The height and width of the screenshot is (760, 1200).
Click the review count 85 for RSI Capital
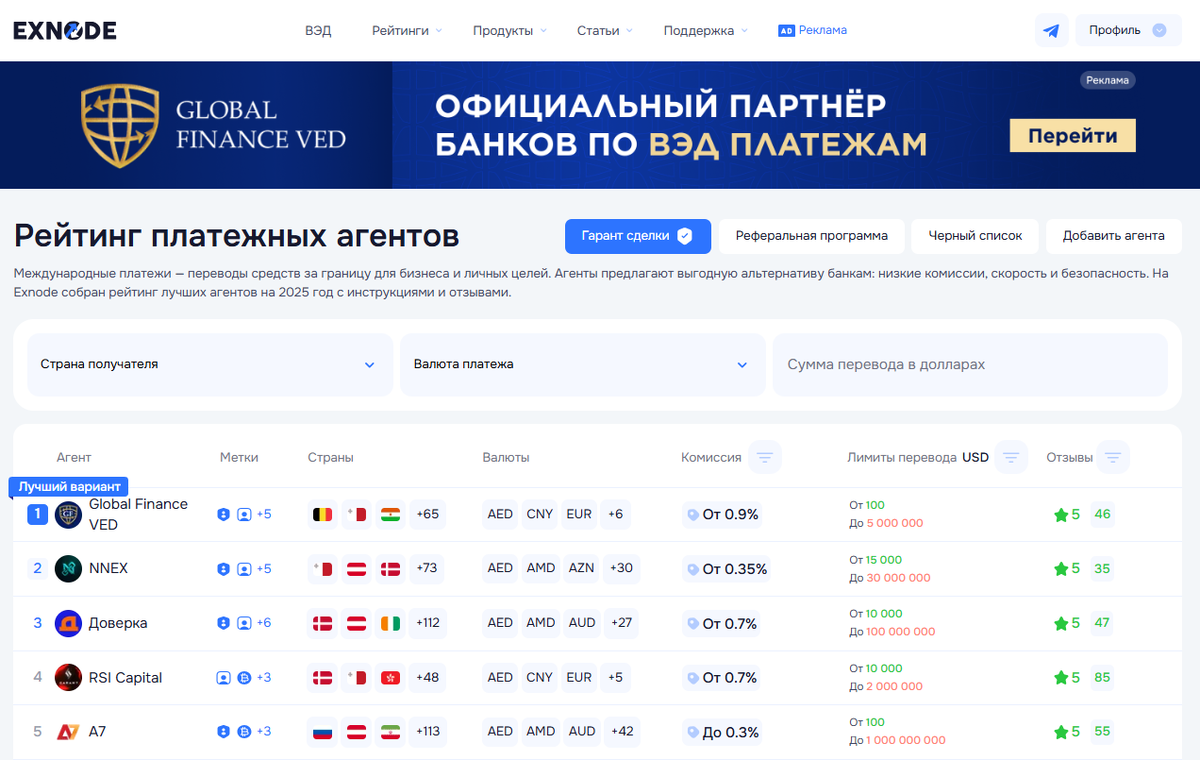click(x=1102, y=677)
